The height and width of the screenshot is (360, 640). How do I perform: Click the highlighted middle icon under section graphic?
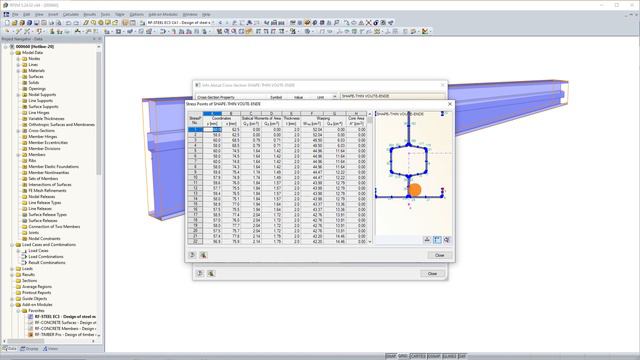point(437,240)
